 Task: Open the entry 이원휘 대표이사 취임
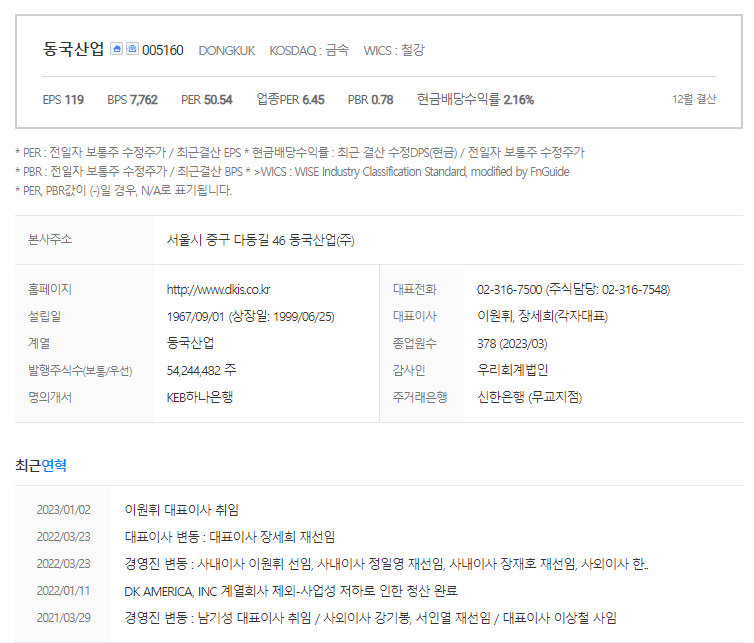(182, 510)
